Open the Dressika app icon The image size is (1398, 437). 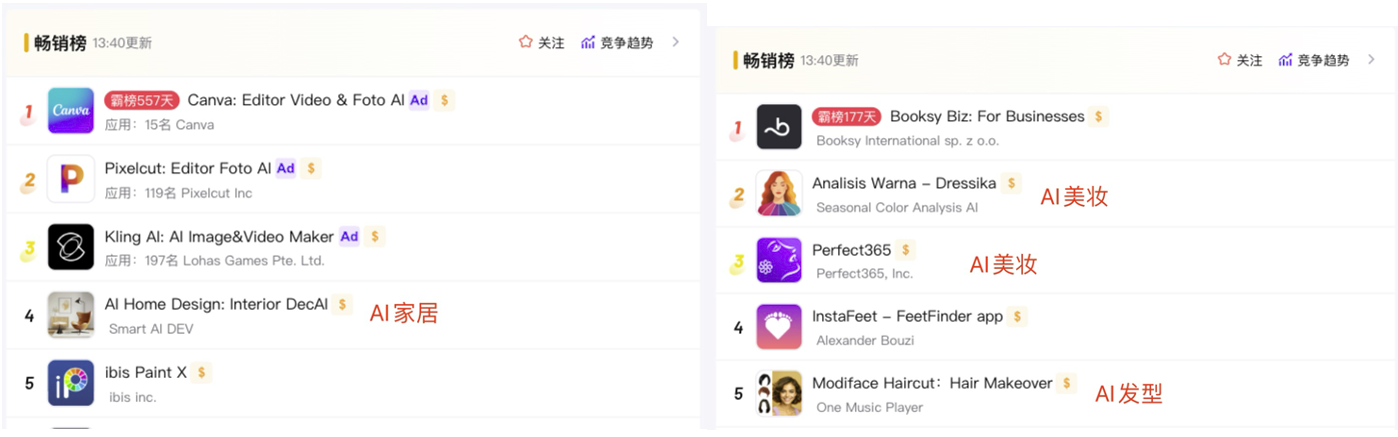[779, 194]
